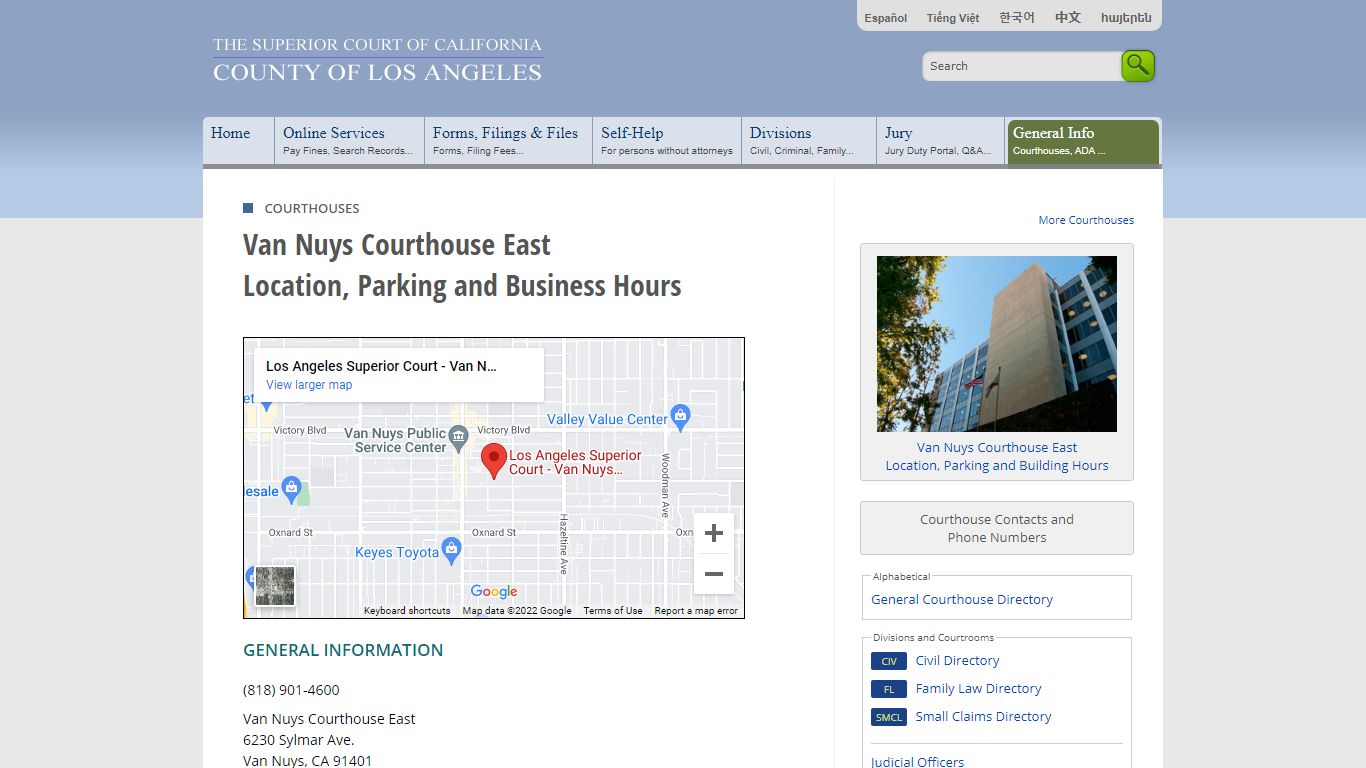Open the Jury menu

(x=941, y=141)
